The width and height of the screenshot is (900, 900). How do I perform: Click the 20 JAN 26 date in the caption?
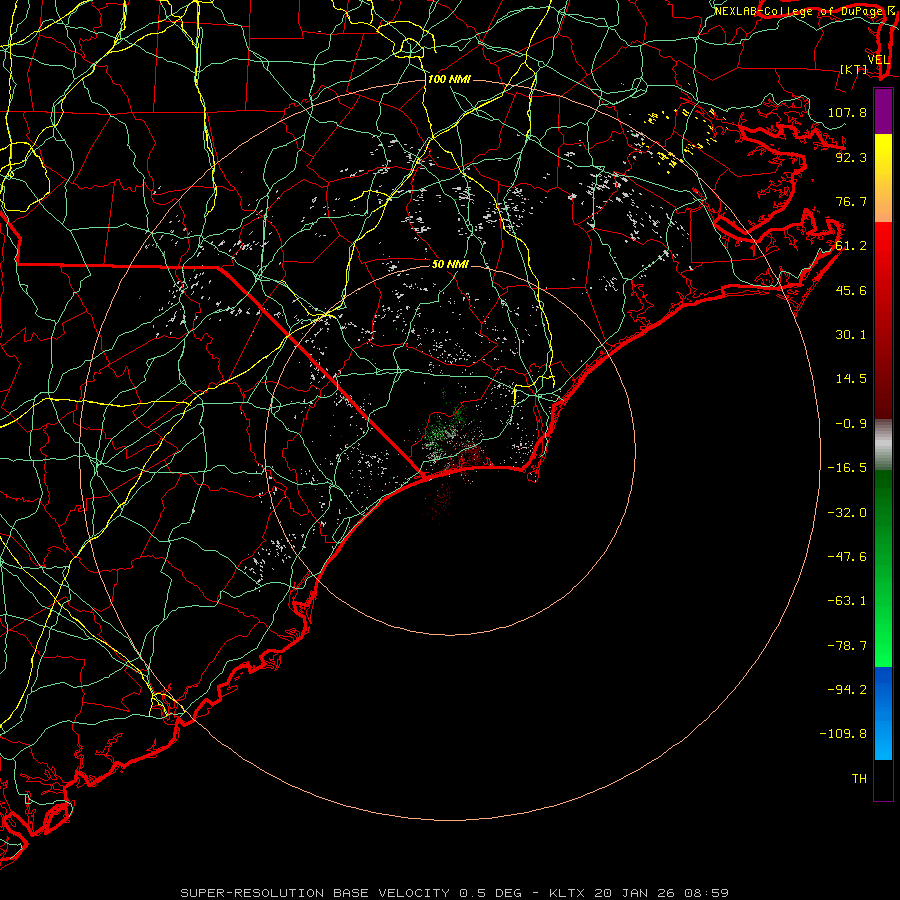point(636,893)
